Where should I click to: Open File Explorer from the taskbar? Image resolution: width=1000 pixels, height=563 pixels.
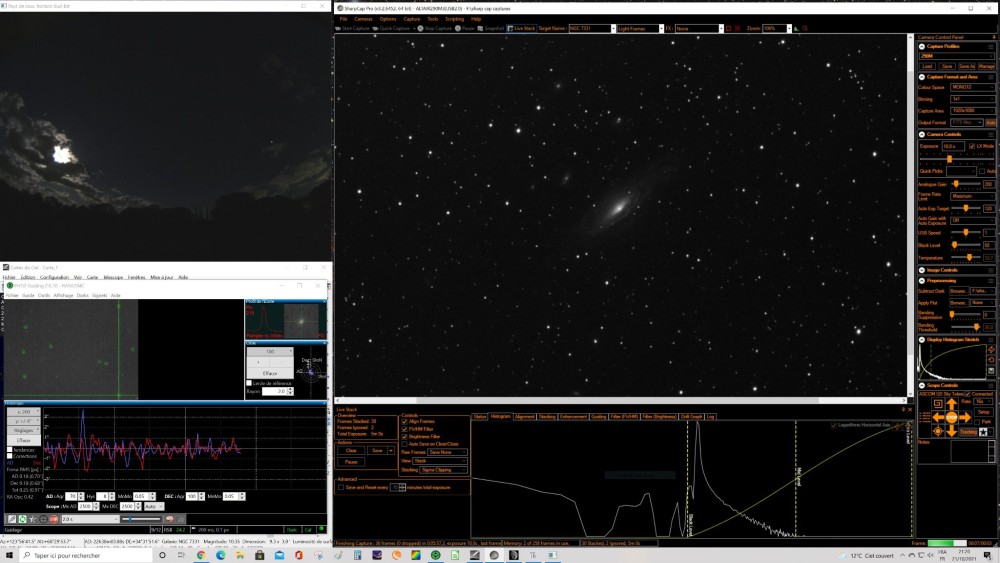point(240,556)
